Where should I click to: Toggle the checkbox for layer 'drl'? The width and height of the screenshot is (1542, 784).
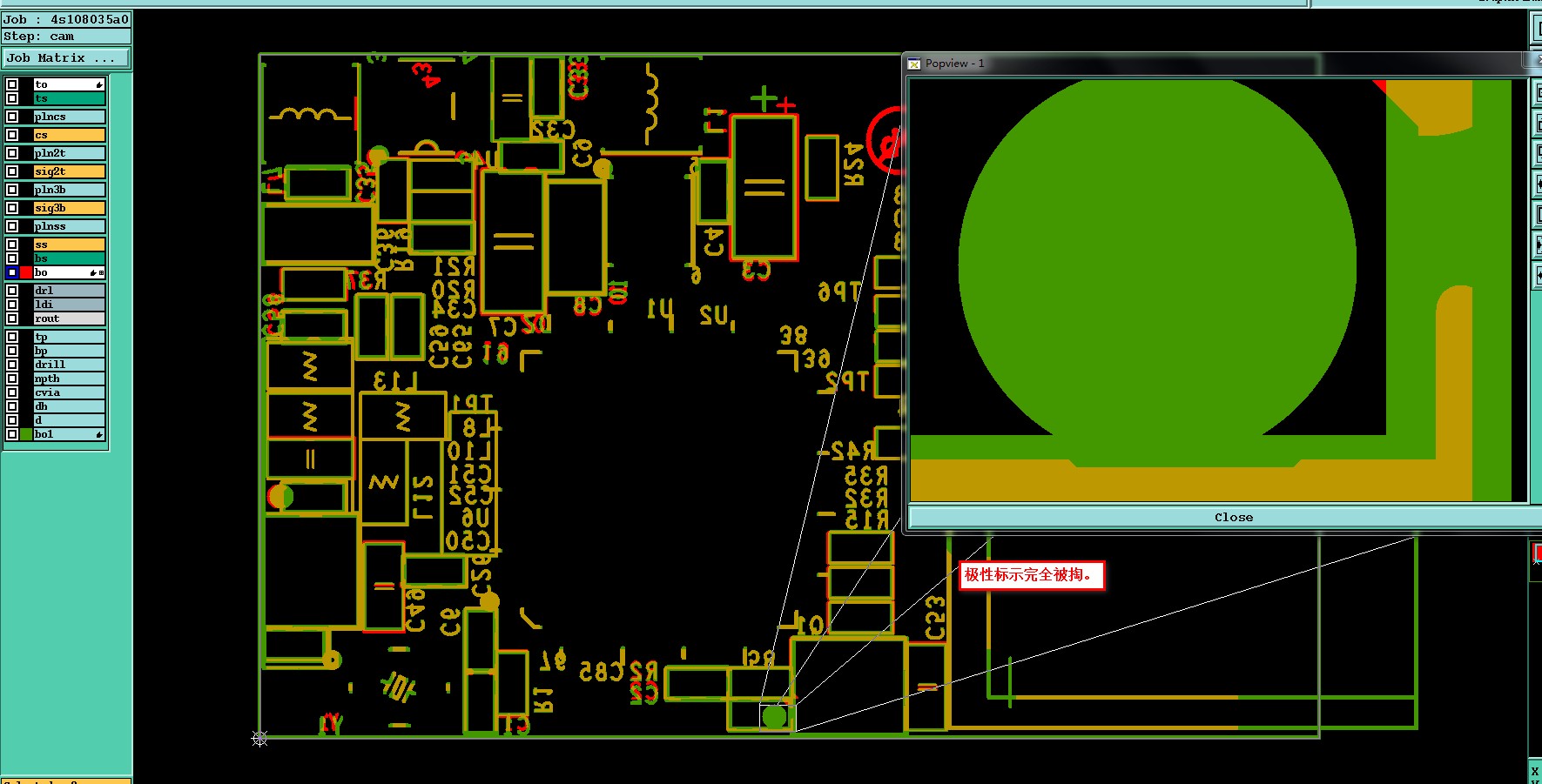[12, 291]
